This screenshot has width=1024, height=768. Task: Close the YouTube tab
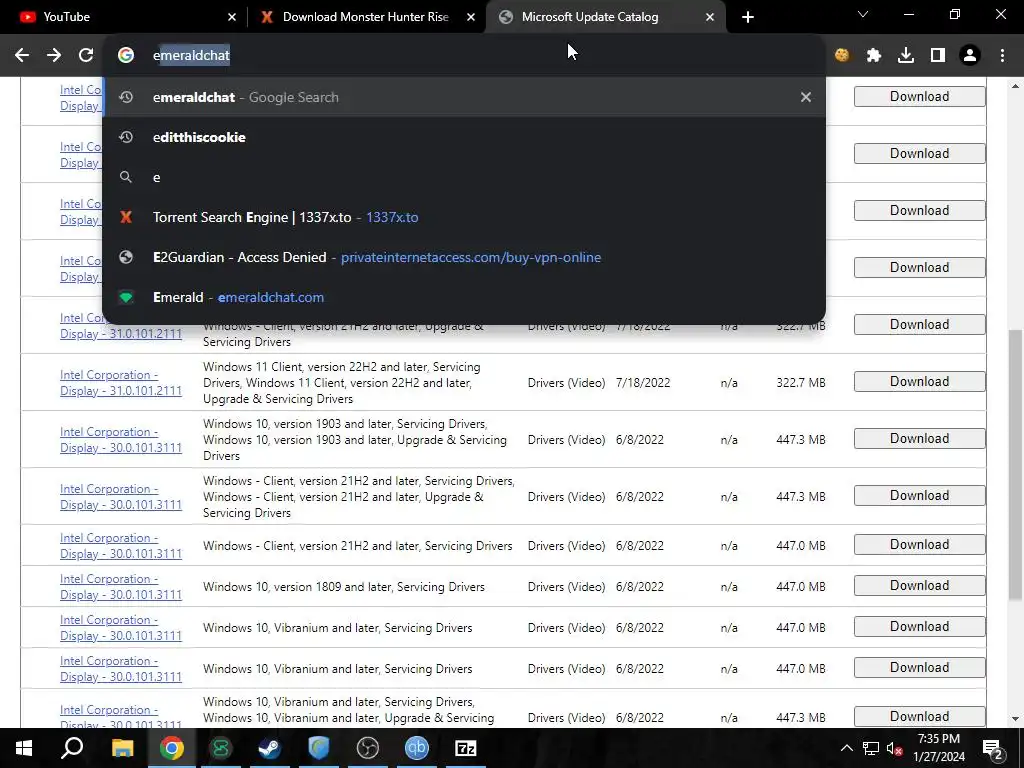(x=232, y=18)
